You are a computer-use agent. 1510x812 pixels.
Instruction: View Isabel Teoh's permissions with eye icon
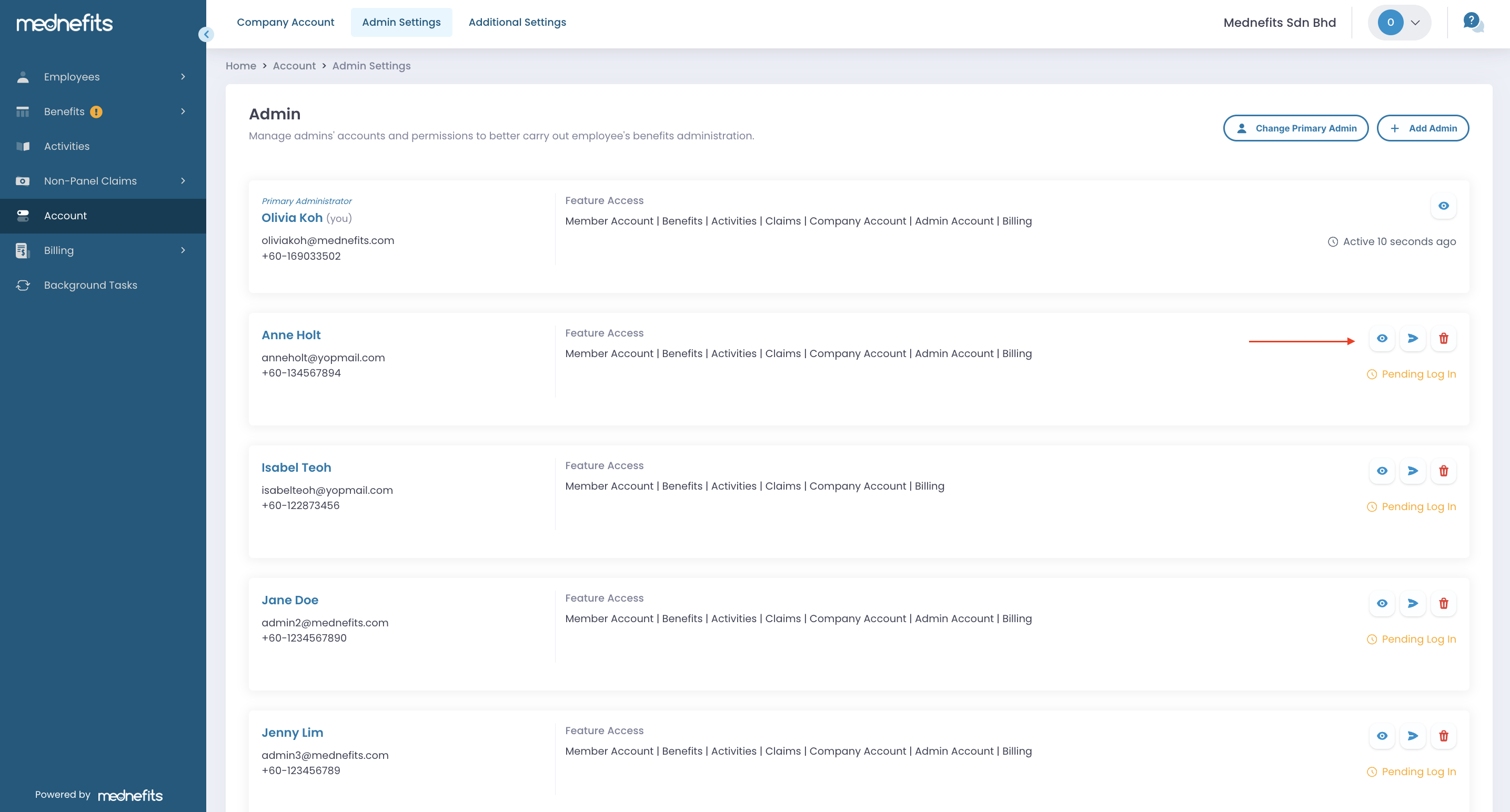click(x=1382, y=471)
